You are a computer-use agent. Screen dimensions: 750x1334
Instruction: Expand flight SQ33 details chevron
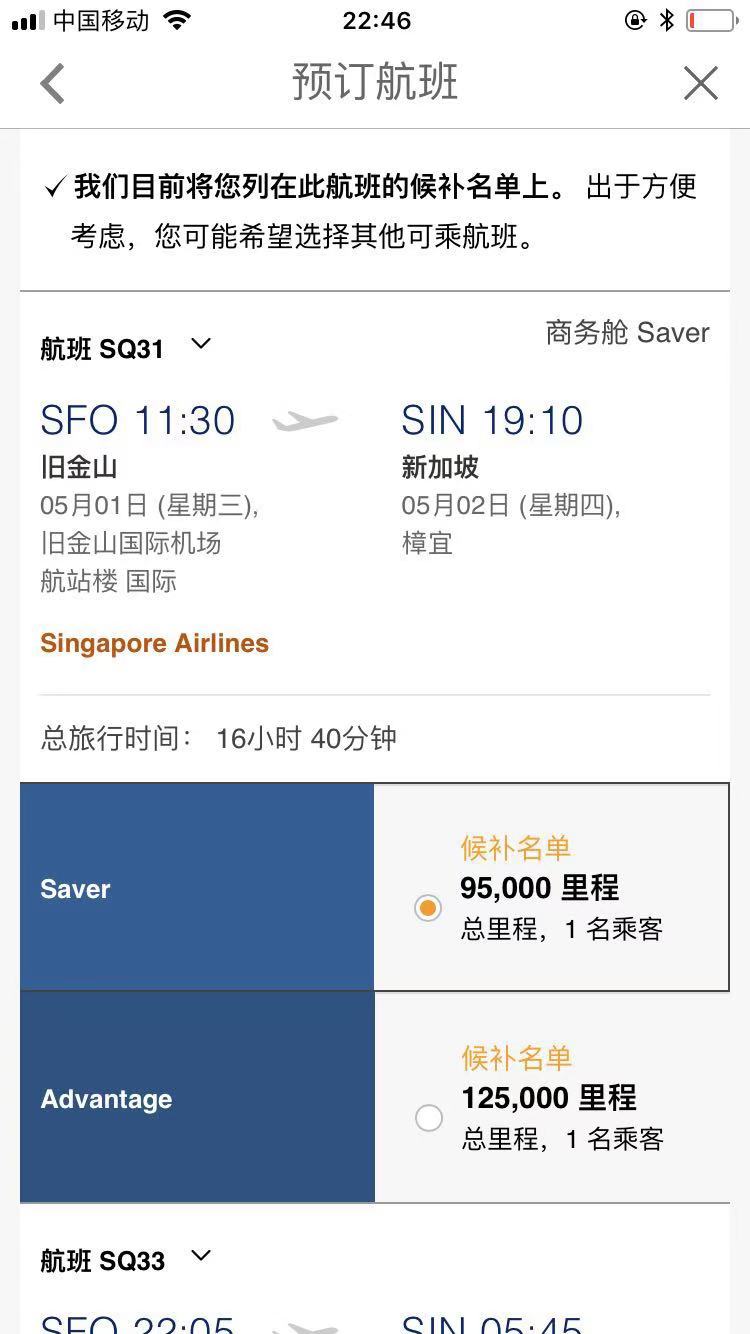pyautogui.click(x=201, y=1256)
